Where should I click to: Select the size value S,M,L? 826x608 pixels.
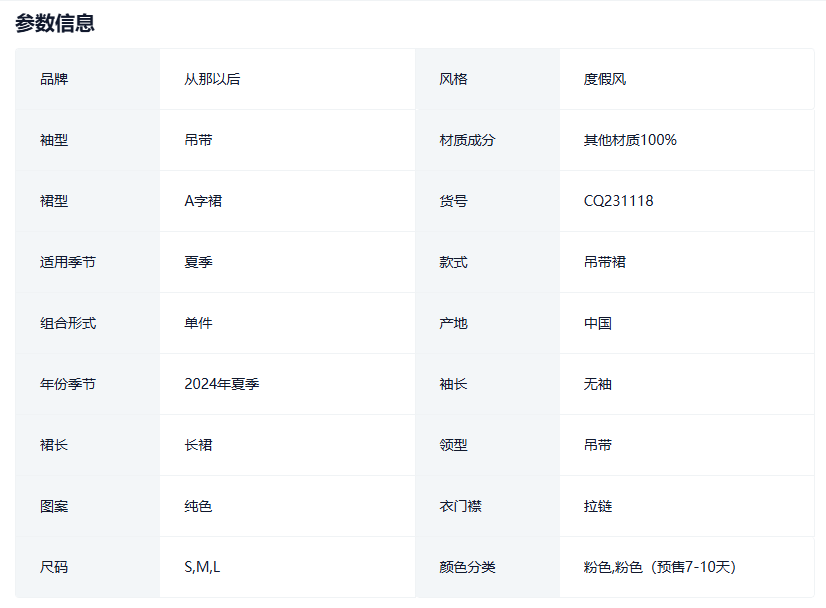[x=202, y=567]
